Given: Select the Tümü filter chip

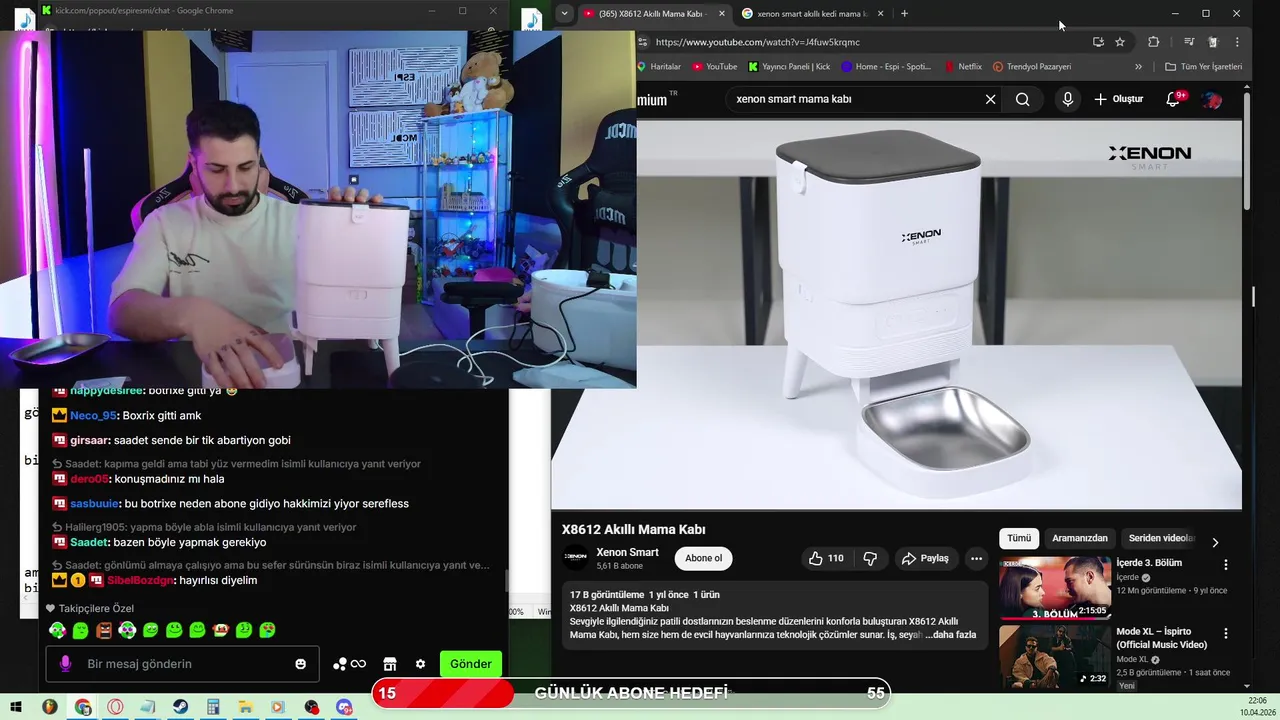Looking at the screenshot, I should [x=1019, y=538].
